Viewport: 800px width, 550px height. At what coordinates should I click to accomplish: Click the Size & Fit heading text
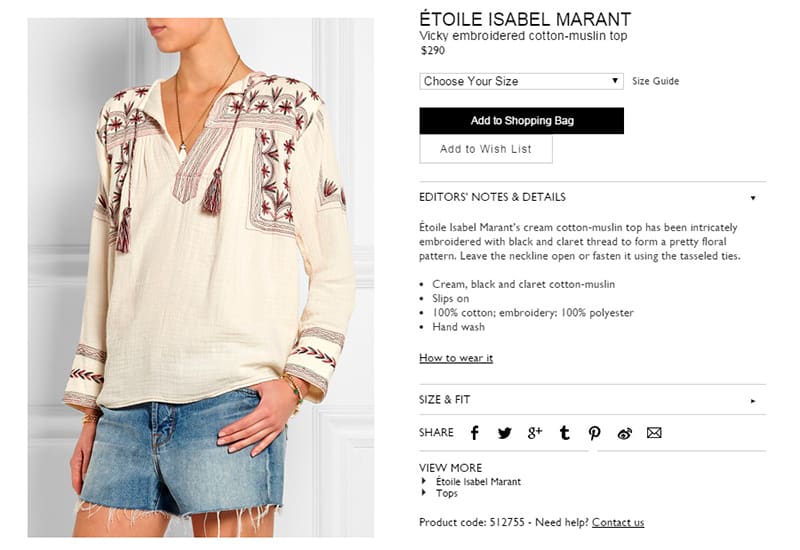click(444, 399)
